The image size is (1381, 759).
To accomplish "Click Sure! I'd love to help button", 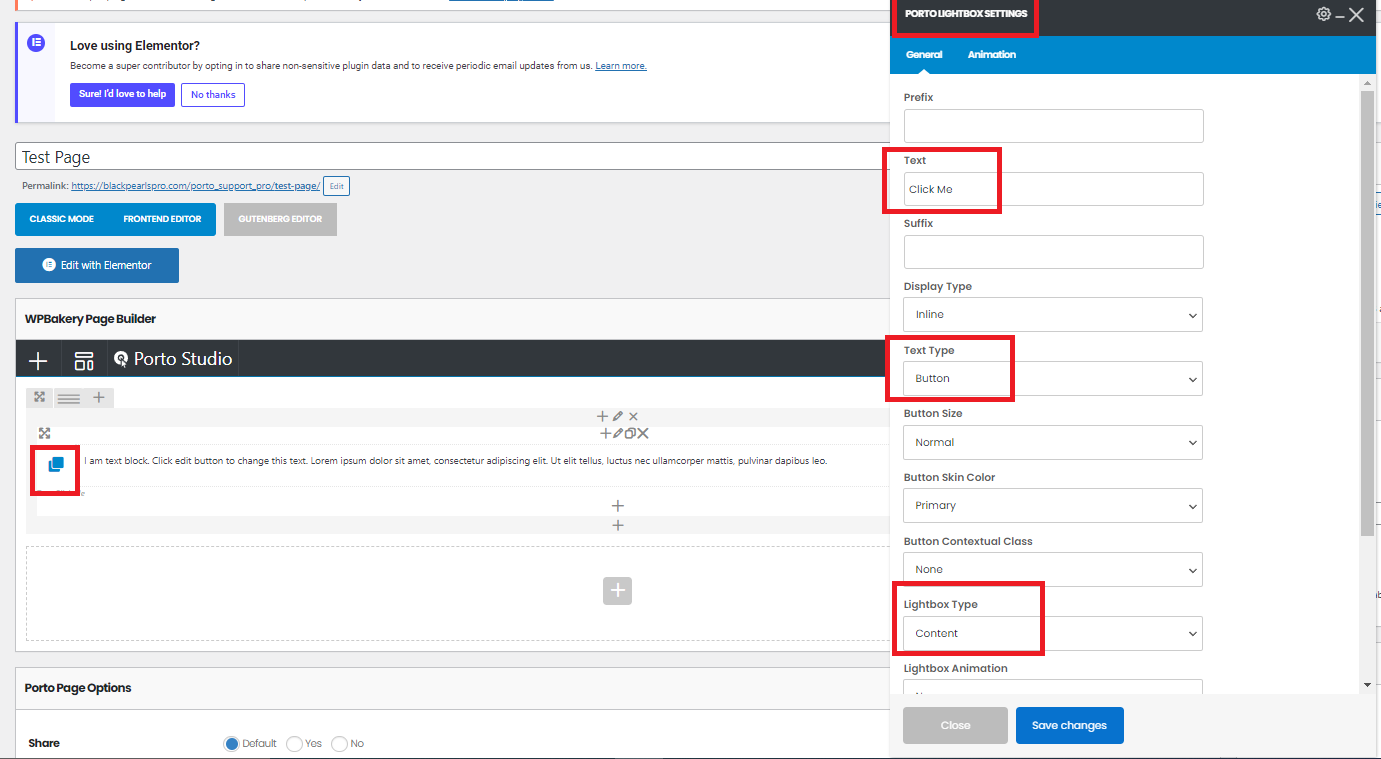I will coord(123,94).
